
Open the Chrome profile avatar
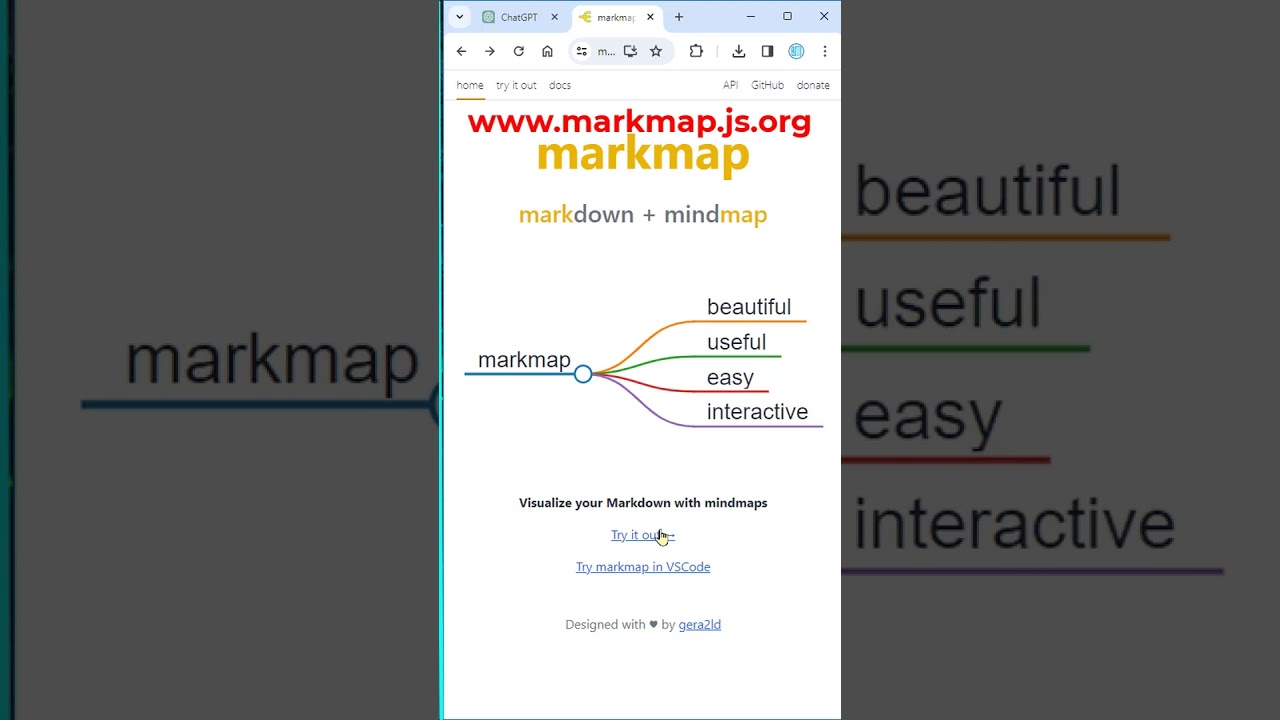coord(796,51)
